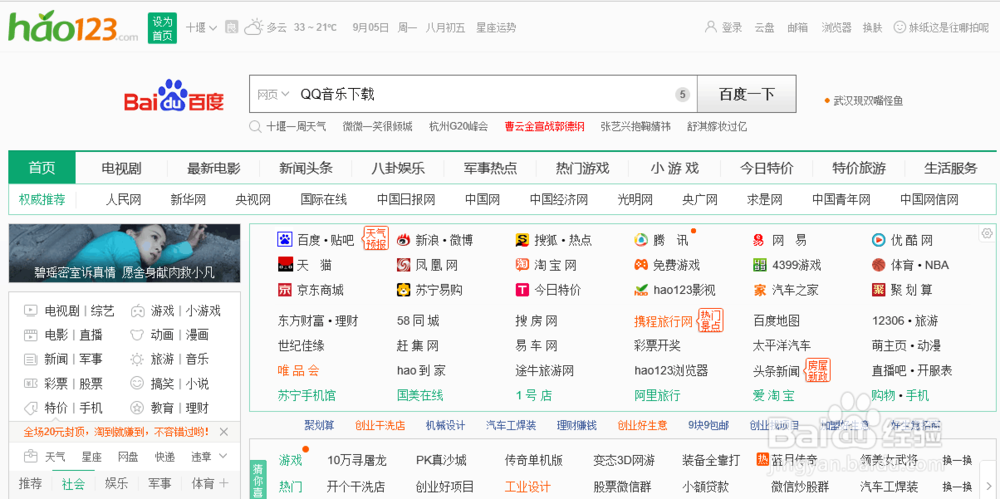The height and width of the screenshot is (499, 1000).
Task: Open the 唯品会 link
Action: [x=298, y=370]
